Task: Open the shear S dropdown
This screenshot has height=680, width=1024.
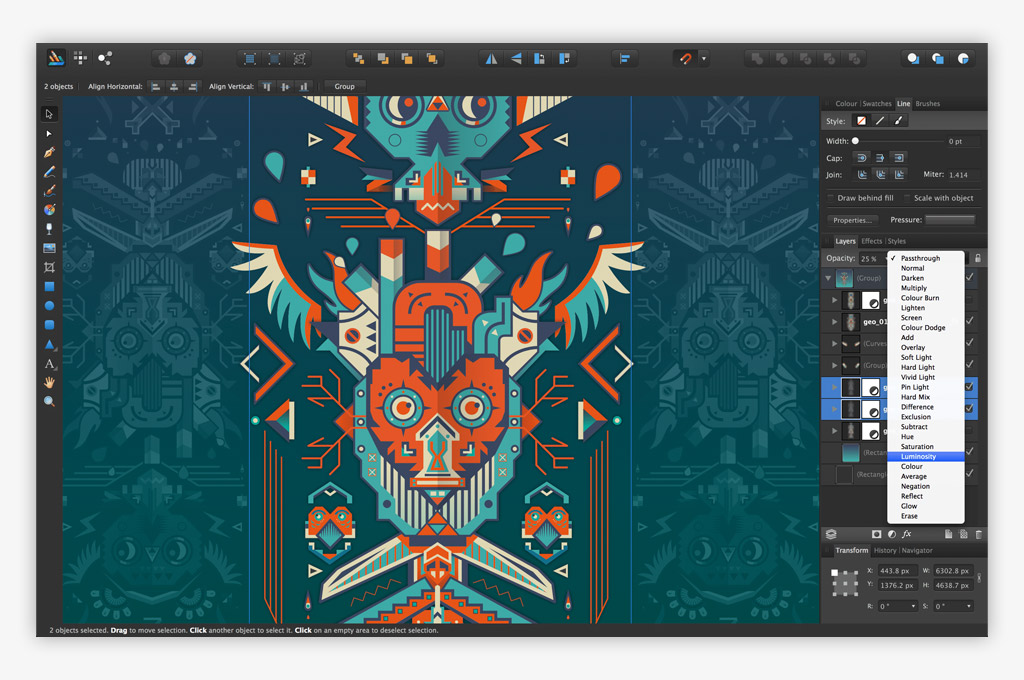Action: pyautogui.click(x=968, y=606)
